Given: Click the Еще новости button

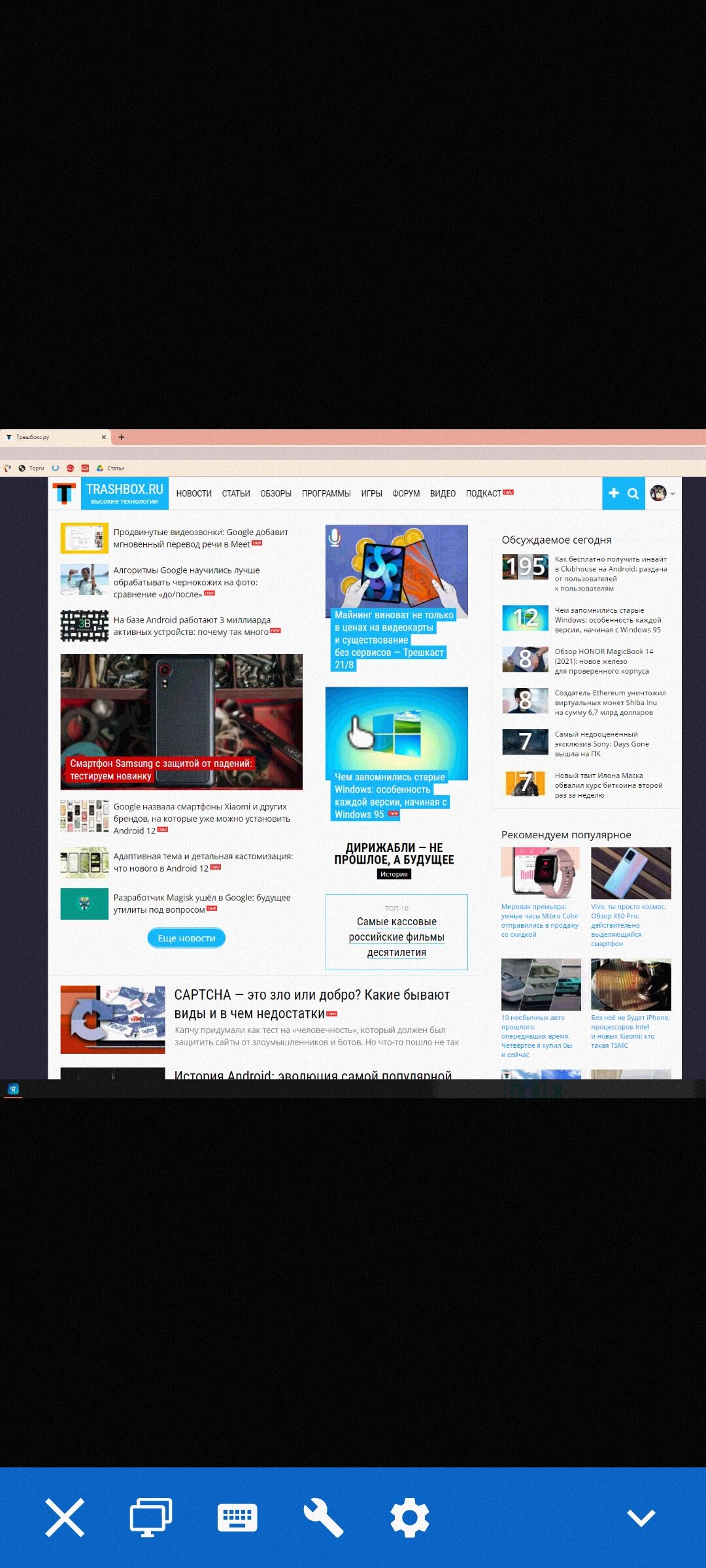Looking at the screenshot, I should coord(186,938).
